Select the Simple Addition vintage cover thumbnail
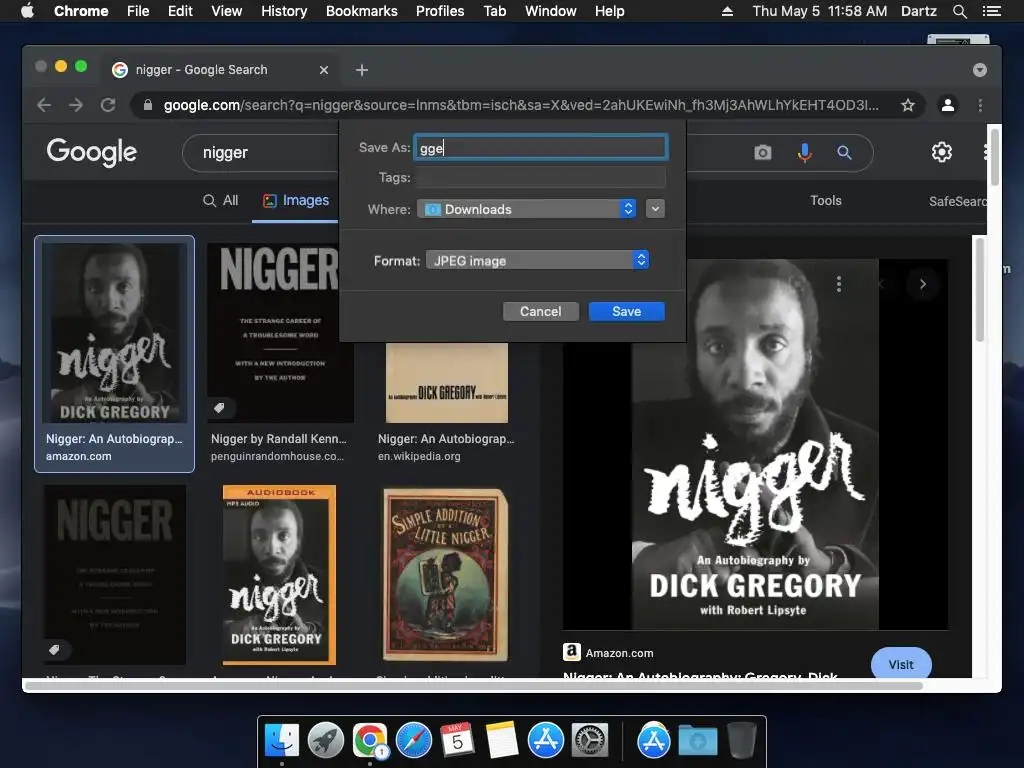1024x768 pixels. coord(445,575)
